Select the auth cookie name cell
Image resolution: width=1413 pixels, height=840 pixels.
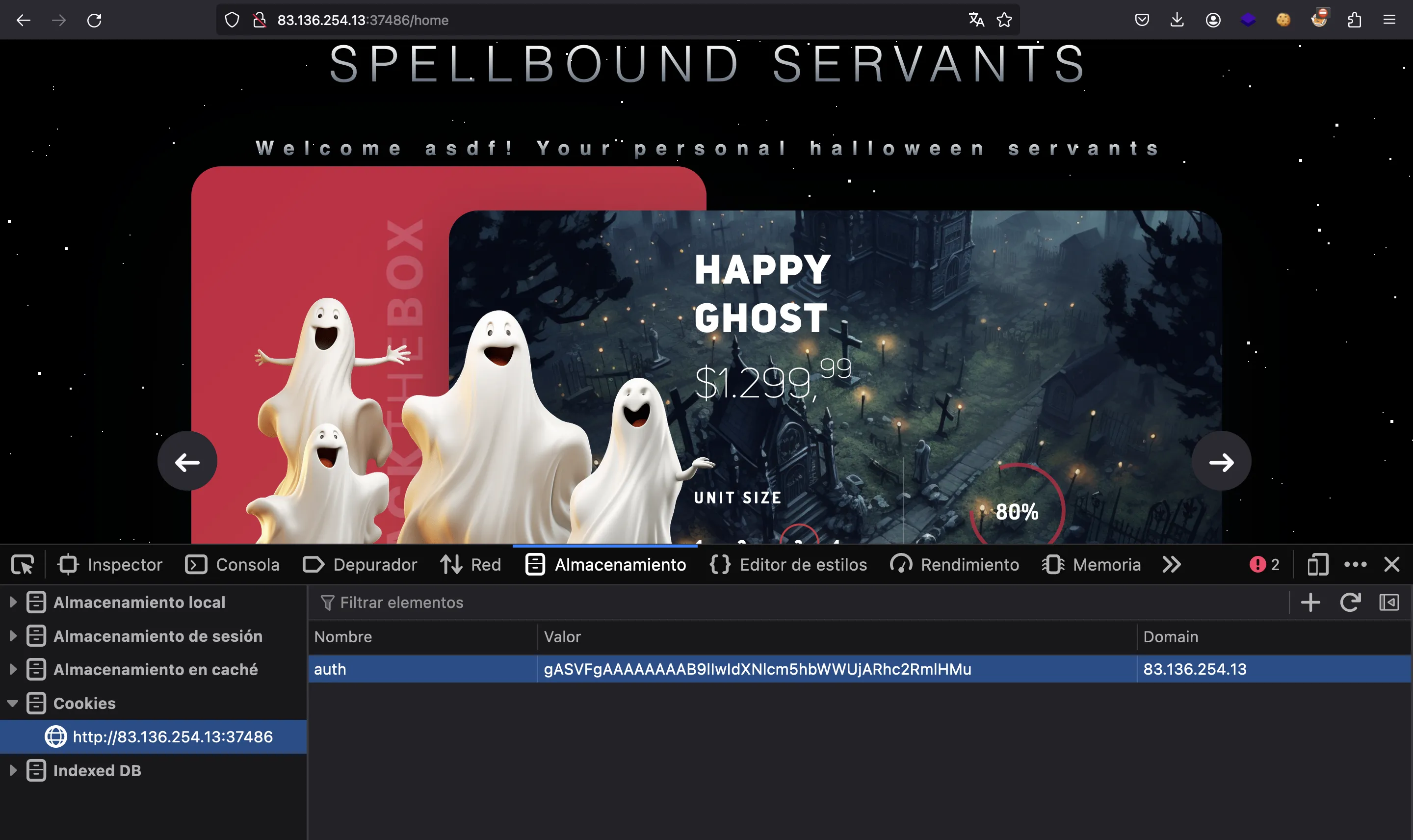pyautogui.click(x=423, y=669)
